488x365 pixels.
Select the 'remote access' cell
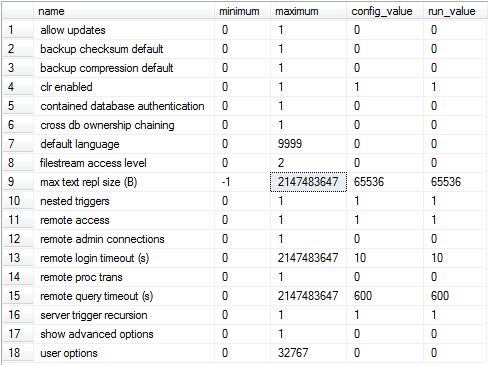pos(124,220)
